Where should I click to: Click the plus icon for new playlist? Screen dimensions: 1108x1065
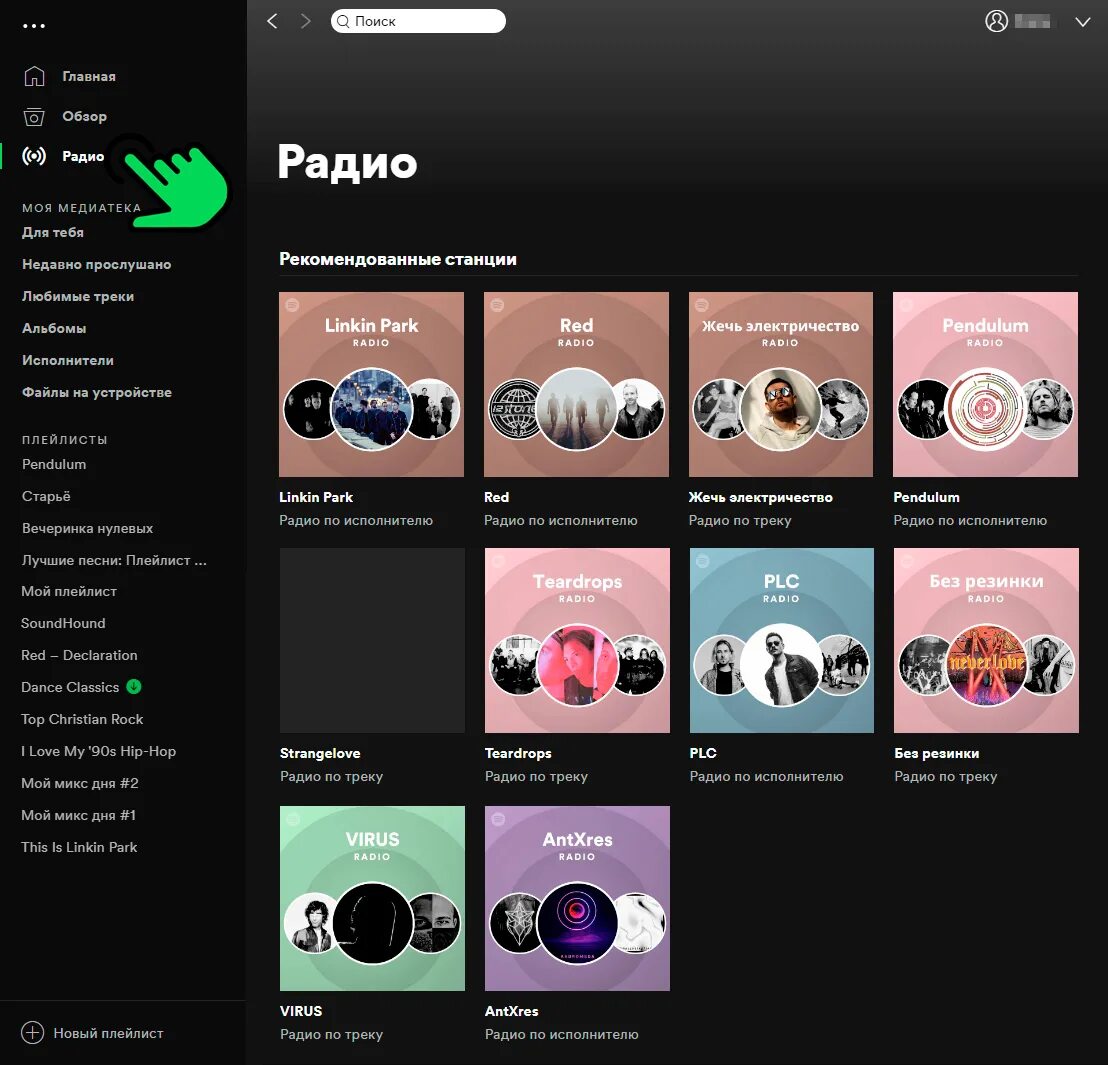tap(33, 1033)
